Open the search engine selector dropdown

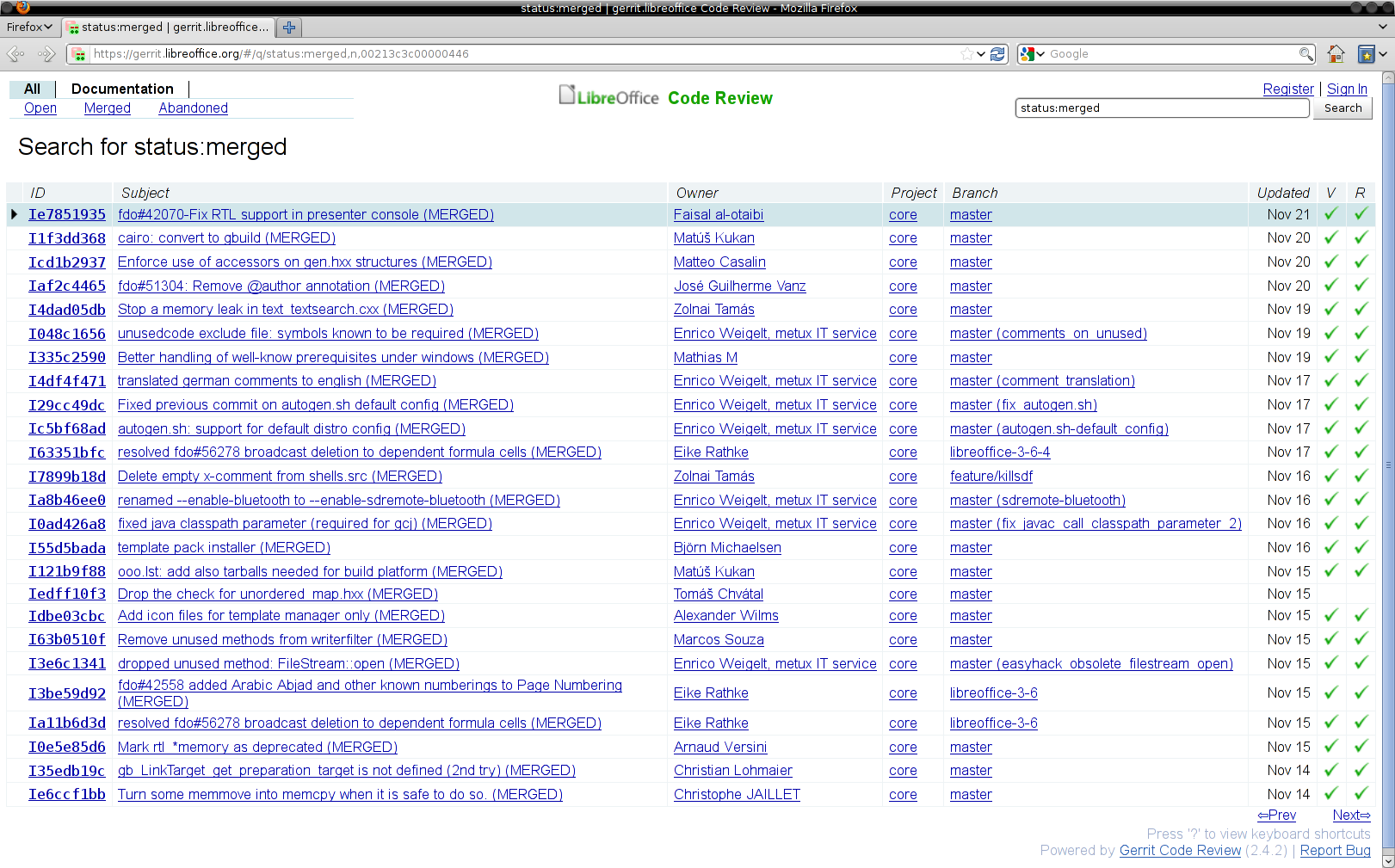1032,54
